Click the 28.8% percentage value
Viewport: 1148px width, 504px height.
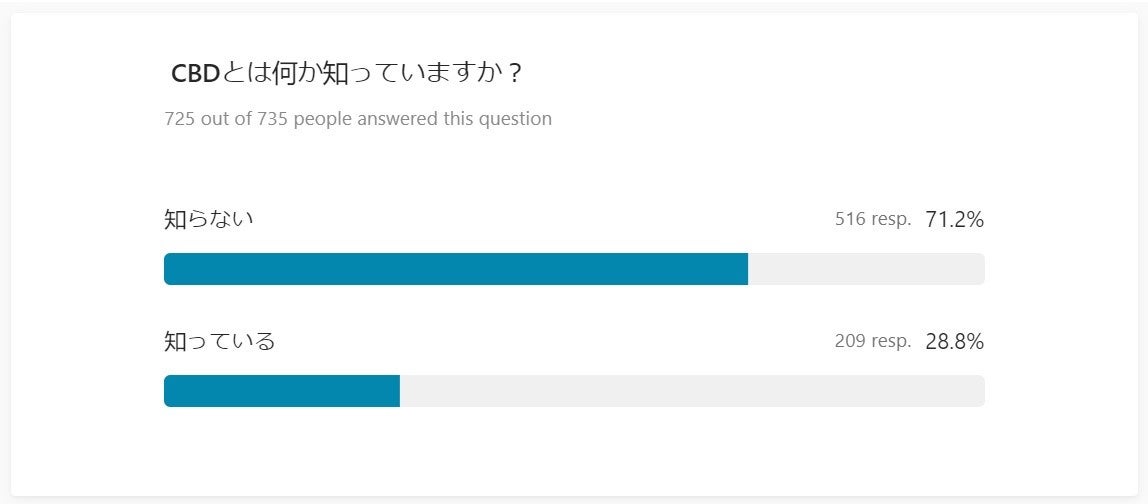click(x=954, y=341)
